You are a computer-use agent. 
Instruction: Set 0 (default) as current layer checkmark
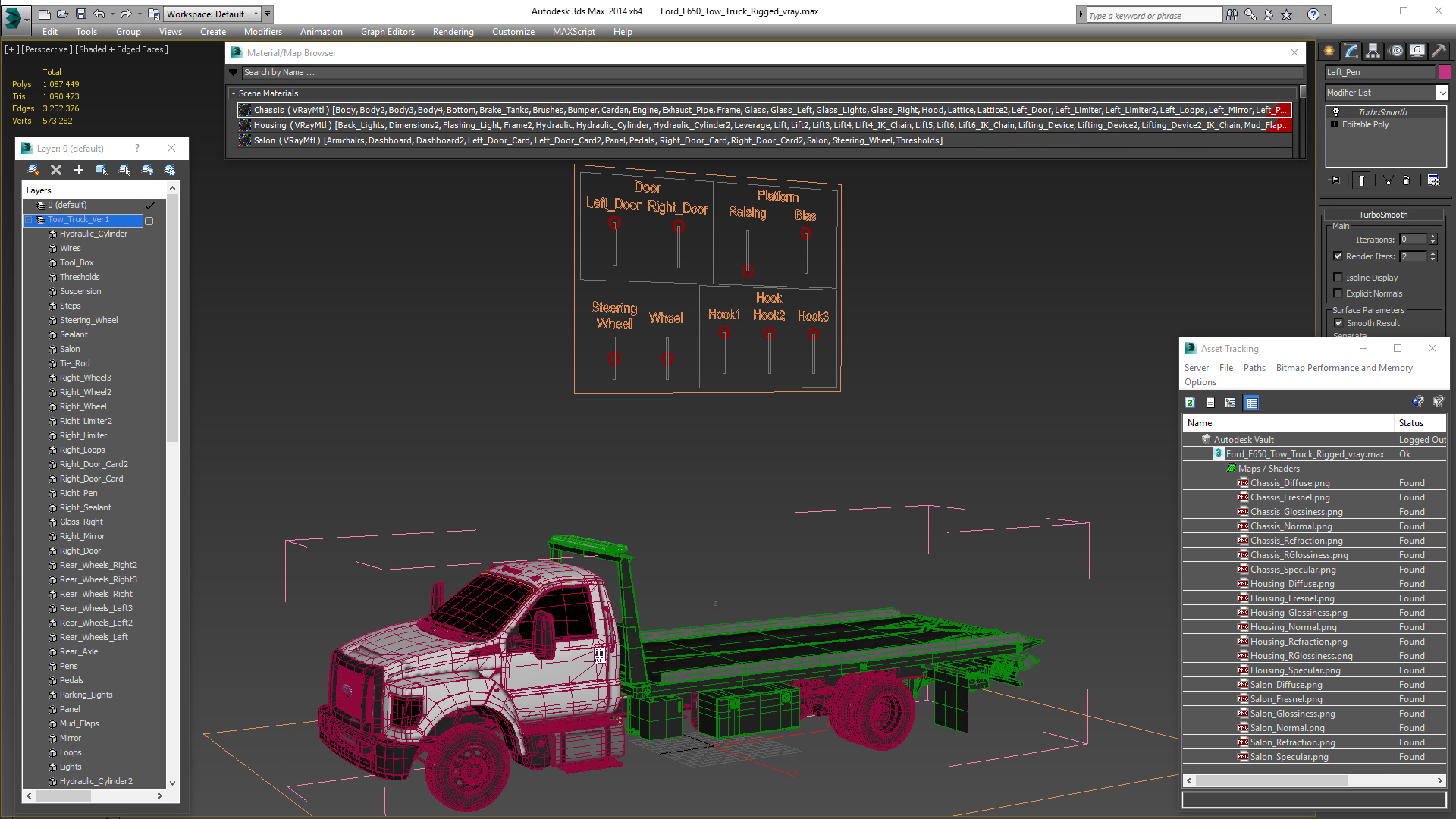pyautogui.click(x=149, y=206)
